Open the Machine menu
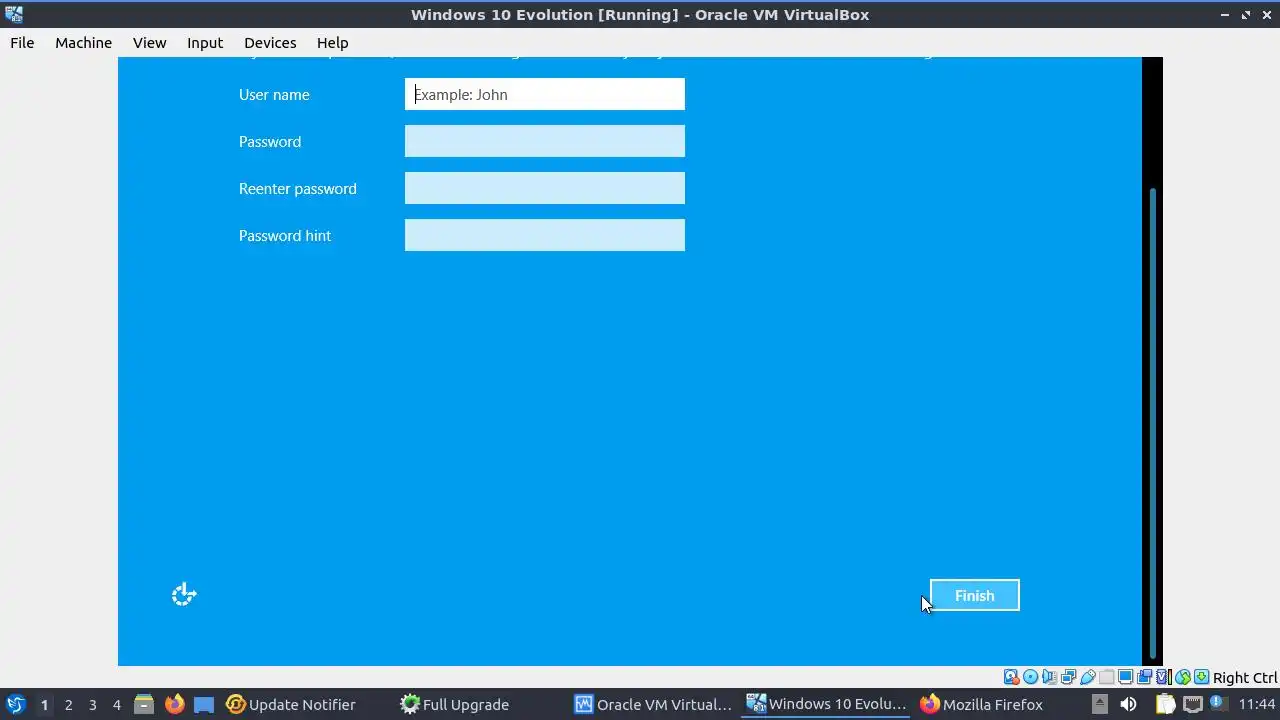Image resolution: width=1280 pixels, height=720 pixels. point(83,42)
